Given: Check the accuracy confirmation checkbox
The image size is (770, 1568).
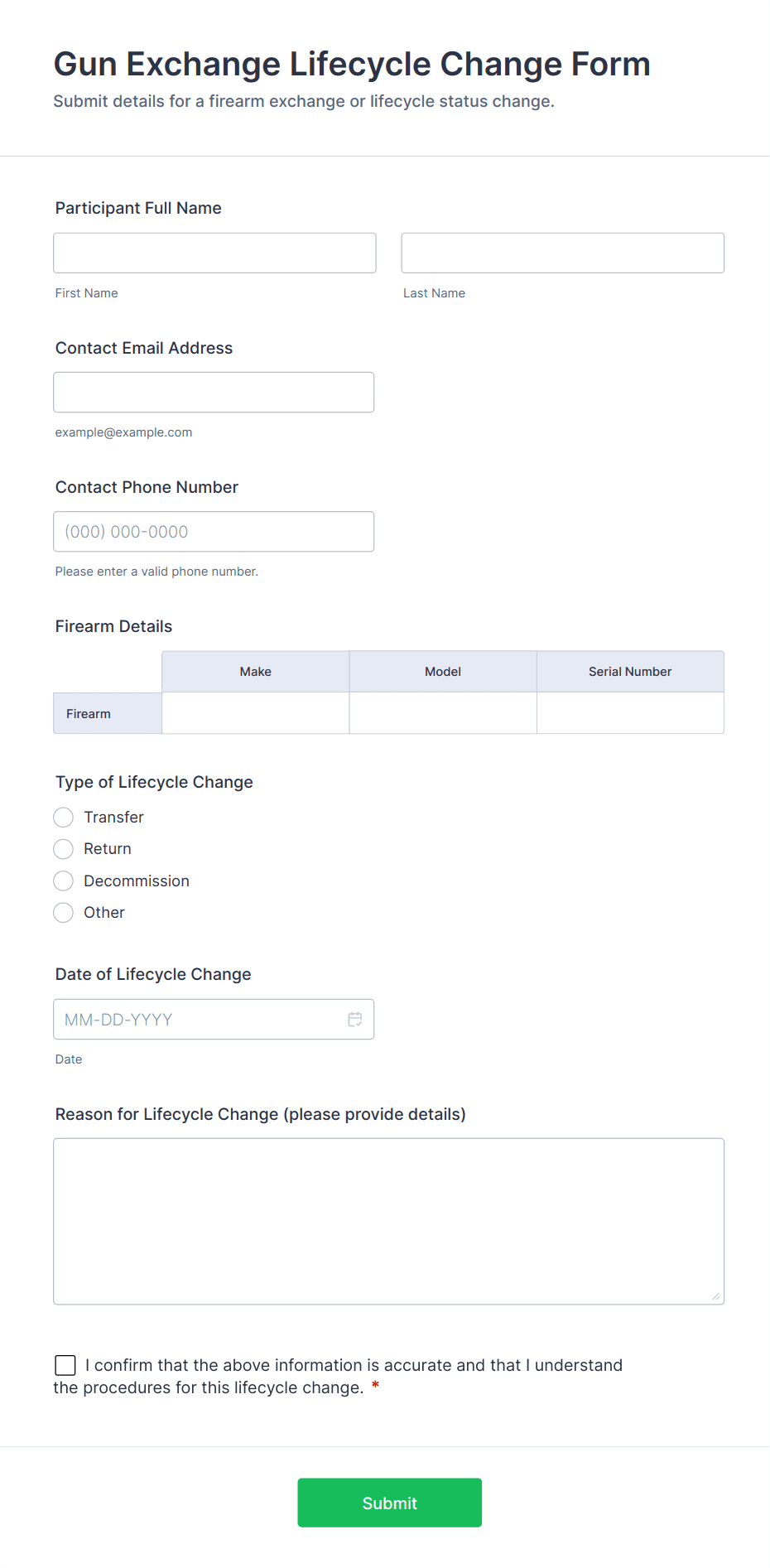Looking at the screenshot, I should [x=65, y=1365].
